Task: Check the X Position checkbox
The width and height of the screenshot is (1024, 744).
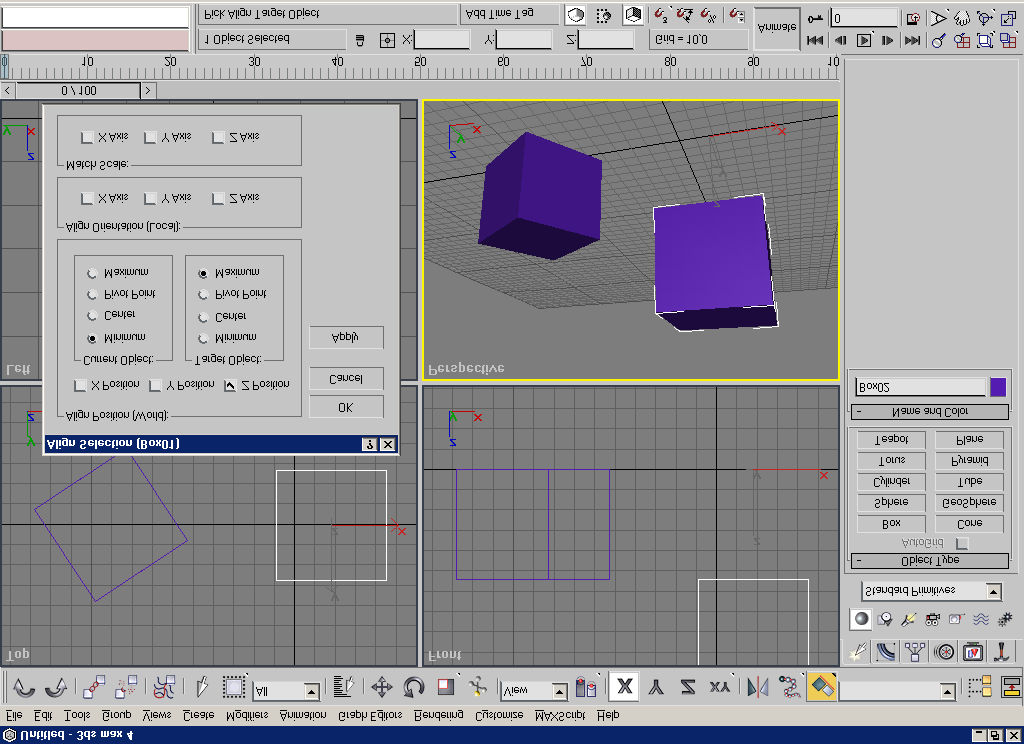Action: 80,386
